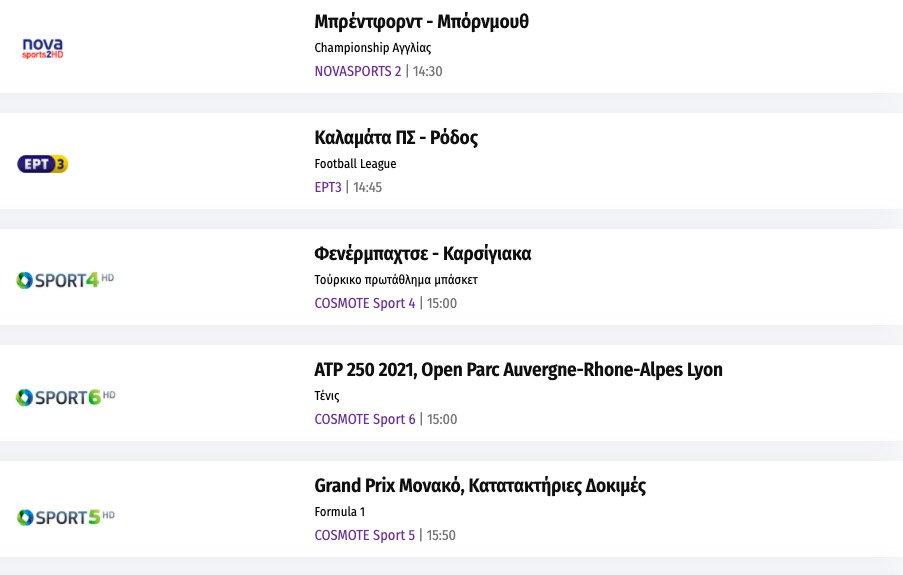Click the Nova Sports 2 HD logo
This screenshot has width=903, height=575.
43,47
